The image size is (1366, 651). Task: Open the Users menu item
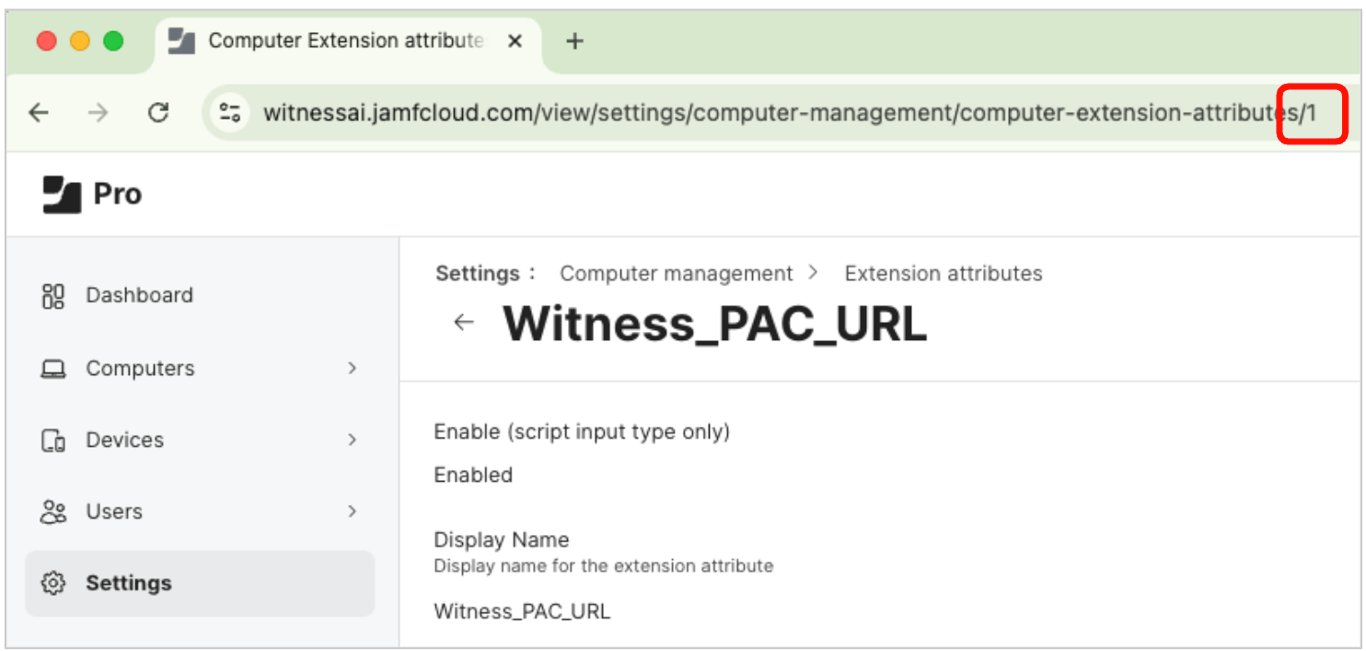(199, 511)
